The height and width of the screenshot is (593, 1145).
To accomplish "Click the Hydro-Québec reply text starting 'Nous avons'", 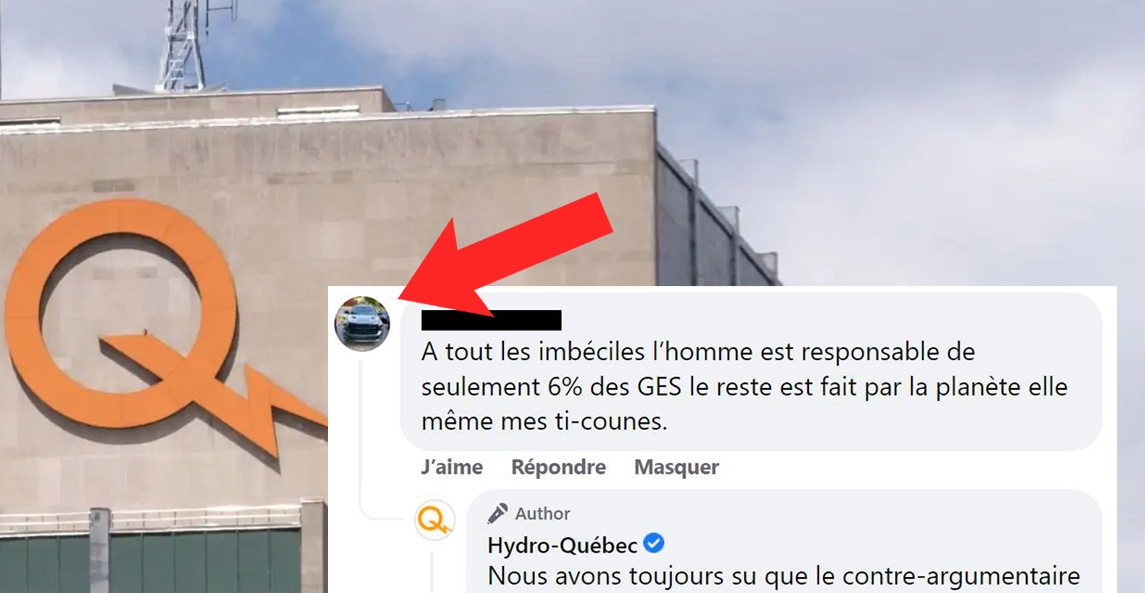I will 793,575.
